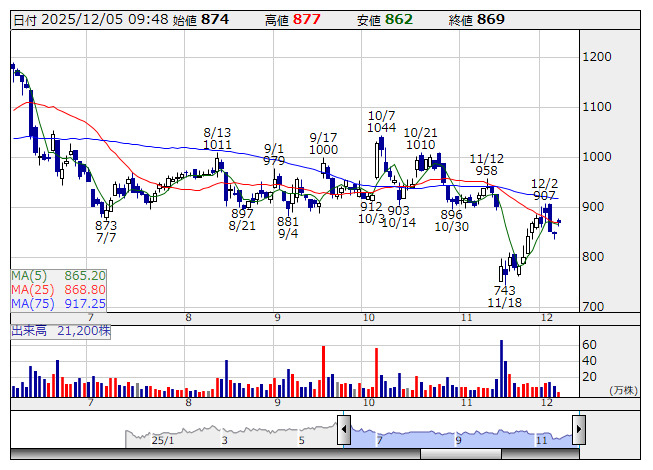
Task: Click the right range slider handle arrow
Action: click(x=579, y=429)
